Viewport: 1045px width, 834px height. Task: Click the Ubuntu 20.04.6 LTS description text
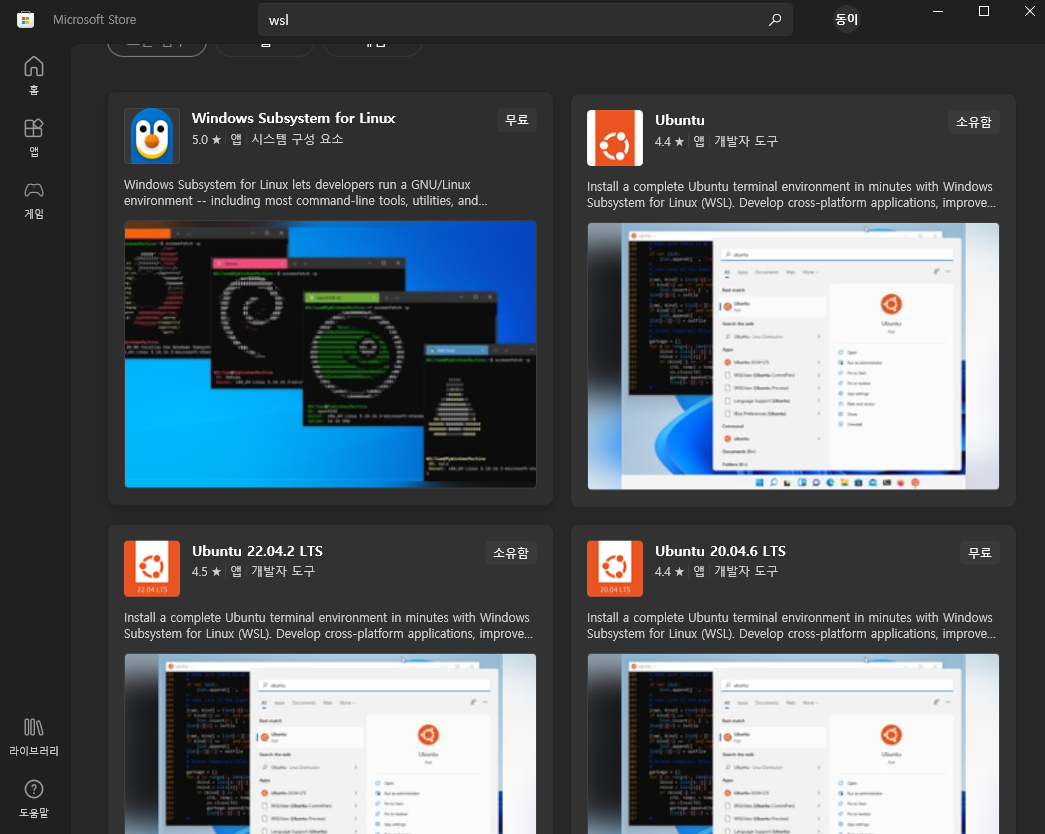point(791,625)
